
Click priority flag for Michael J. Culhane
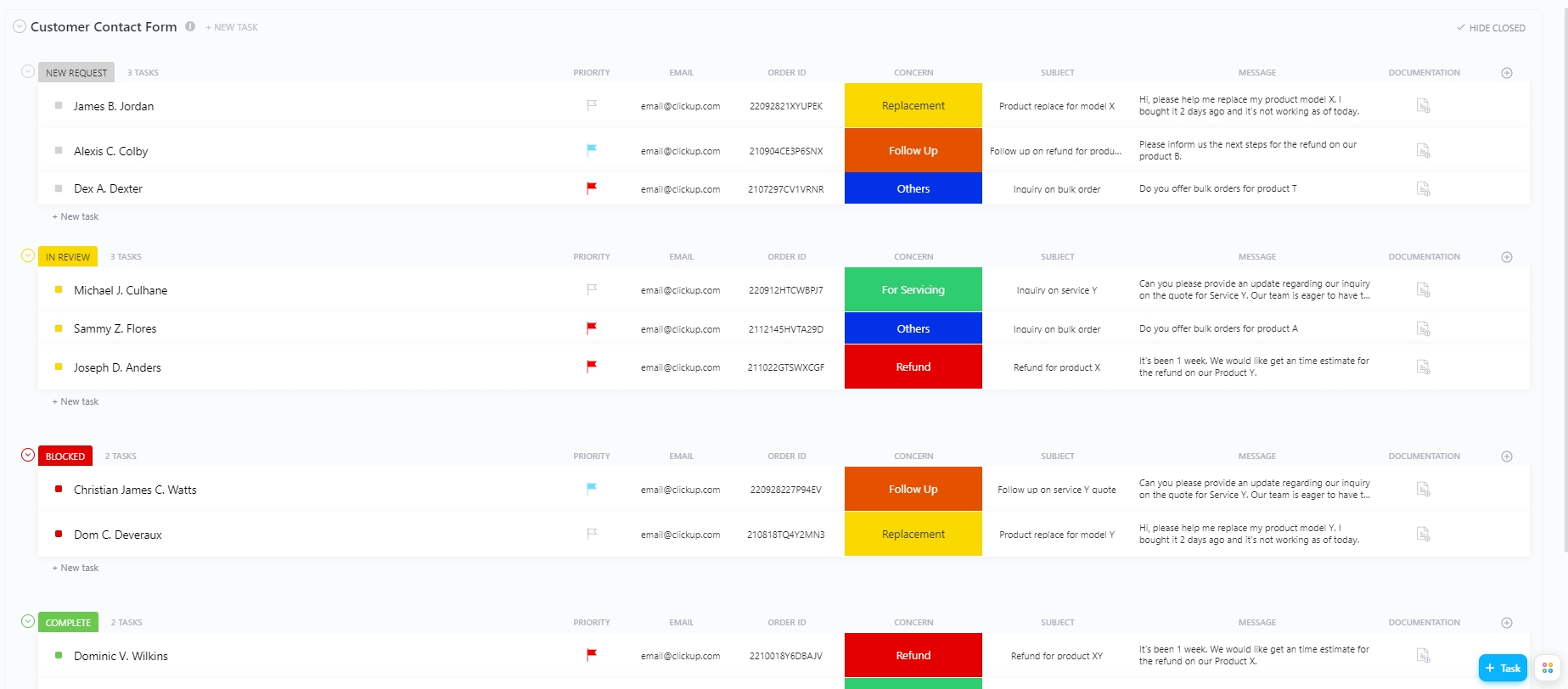click(592, 289)
